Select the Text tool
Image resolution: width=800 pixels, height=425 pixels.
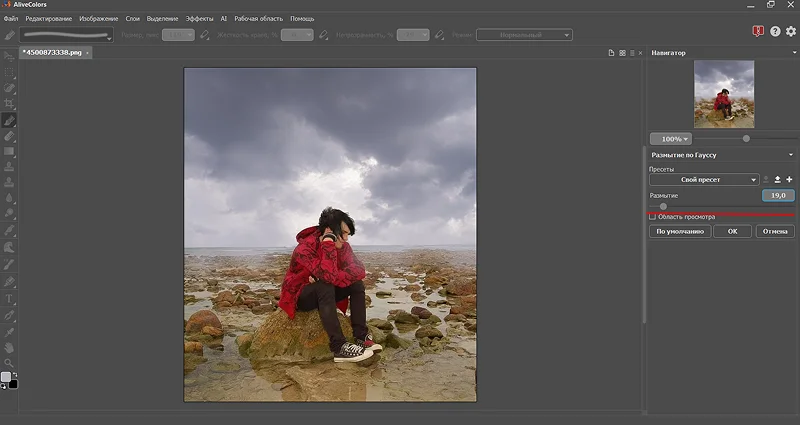click(9, 299)
